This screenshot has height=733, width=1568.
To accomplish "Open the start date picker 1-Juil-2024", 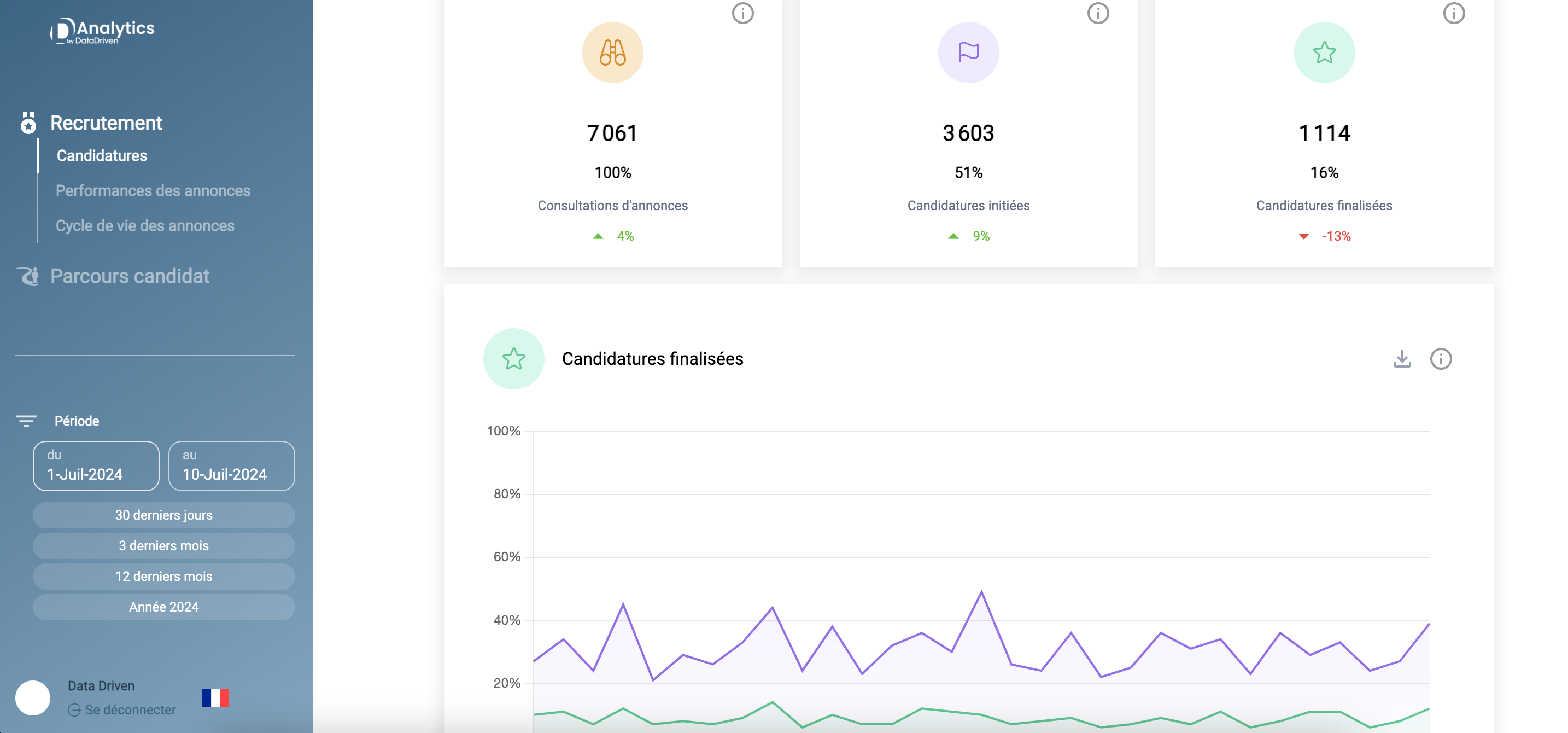I will pyautogui.click(x=96, y=466).
